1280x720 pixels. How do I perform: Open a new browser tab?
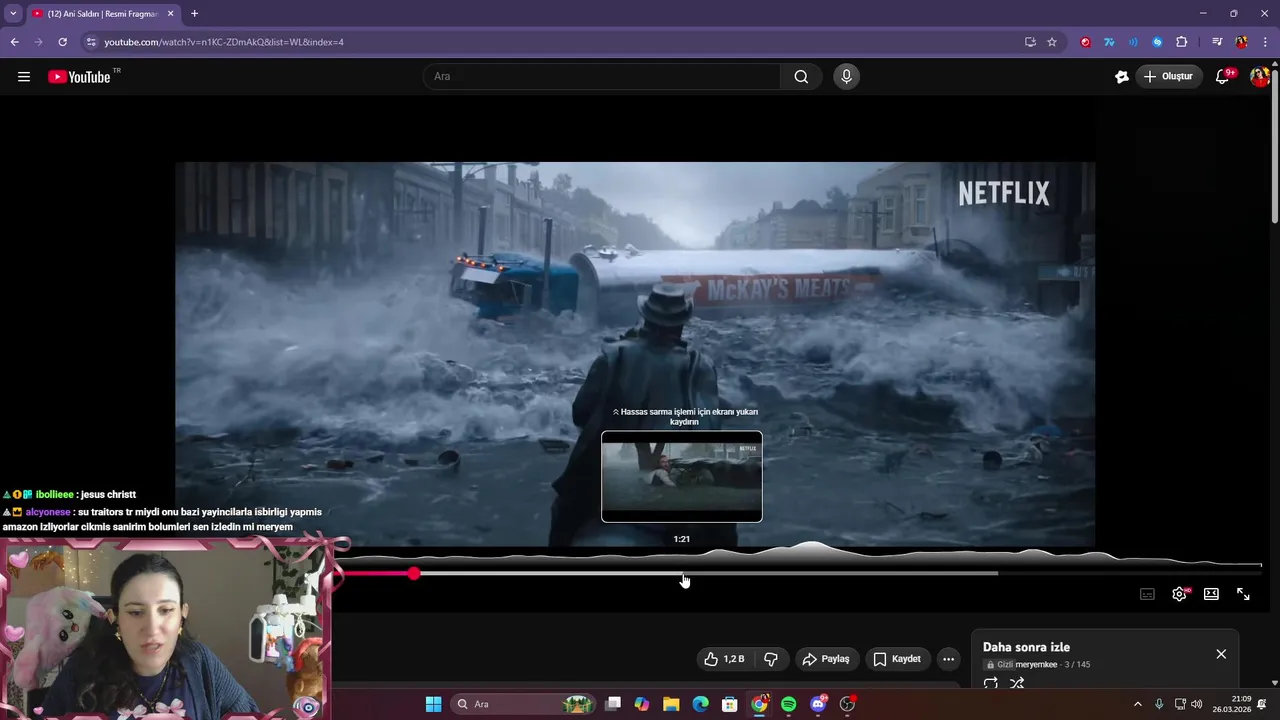tap(194, 14)
